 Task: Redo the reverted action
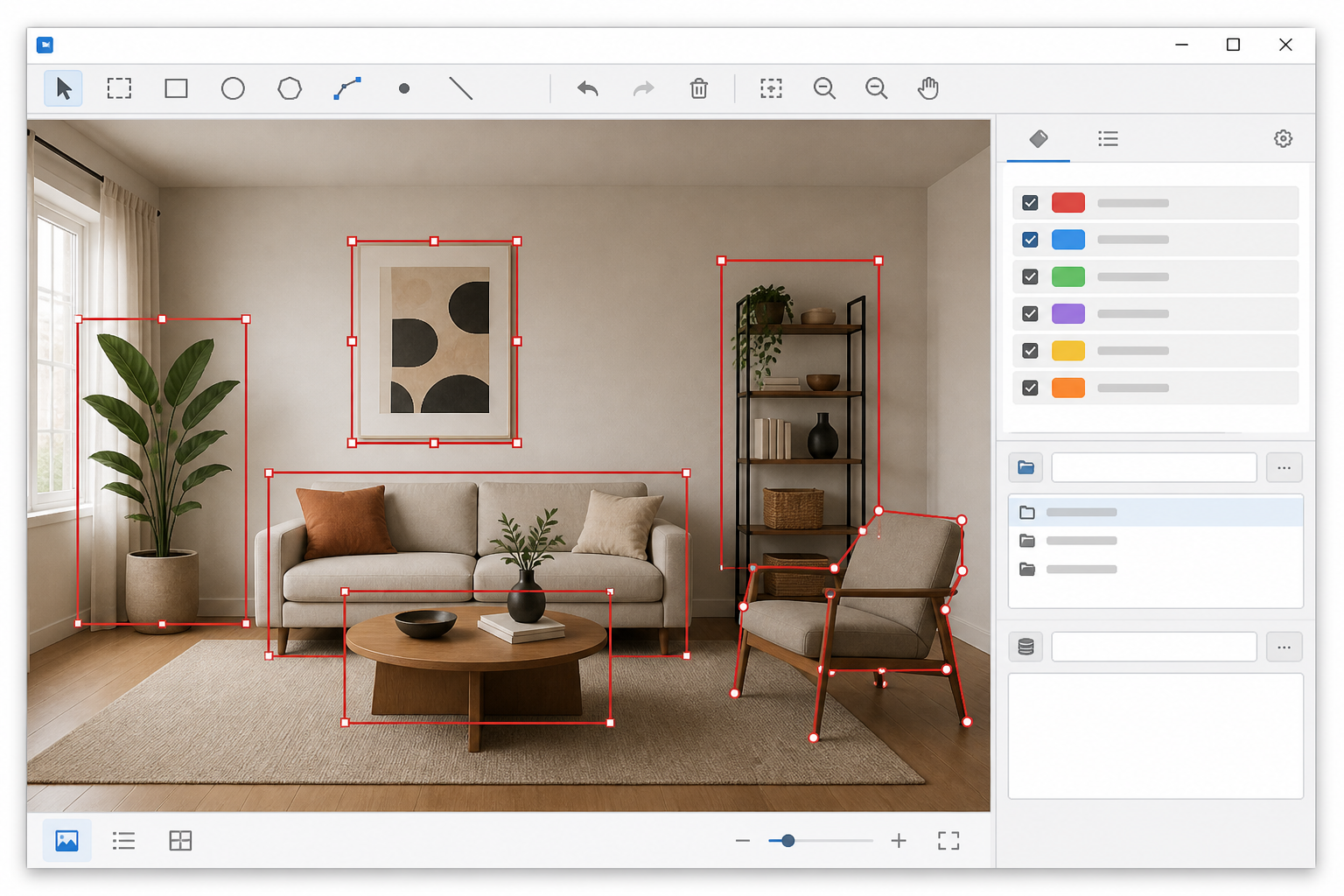[x=643, y=88]
